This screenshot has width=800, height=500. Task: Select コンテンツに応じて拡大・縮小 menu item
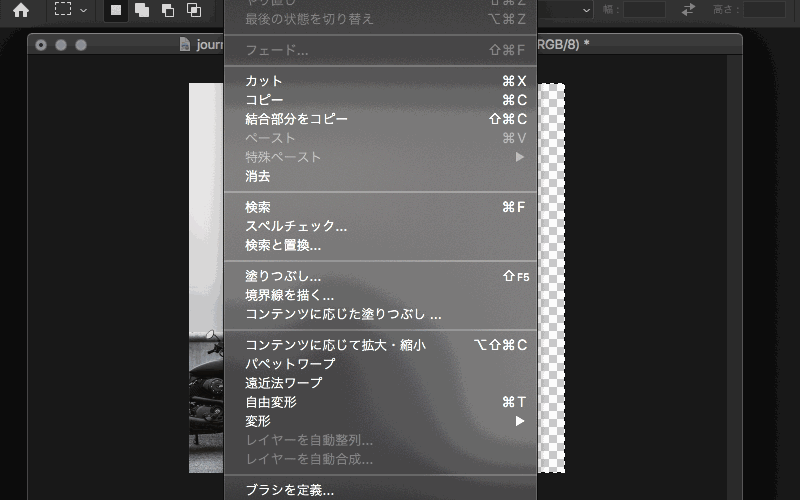381,345
